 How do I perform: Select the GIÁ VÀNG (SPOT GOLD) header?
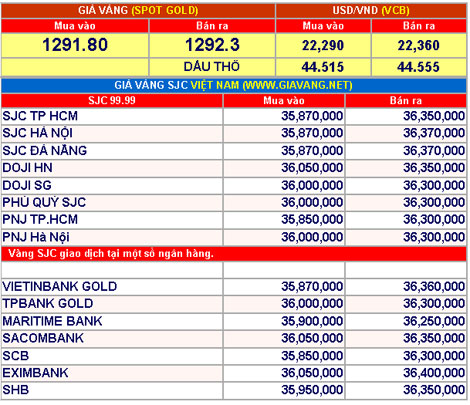coord(138,10)
